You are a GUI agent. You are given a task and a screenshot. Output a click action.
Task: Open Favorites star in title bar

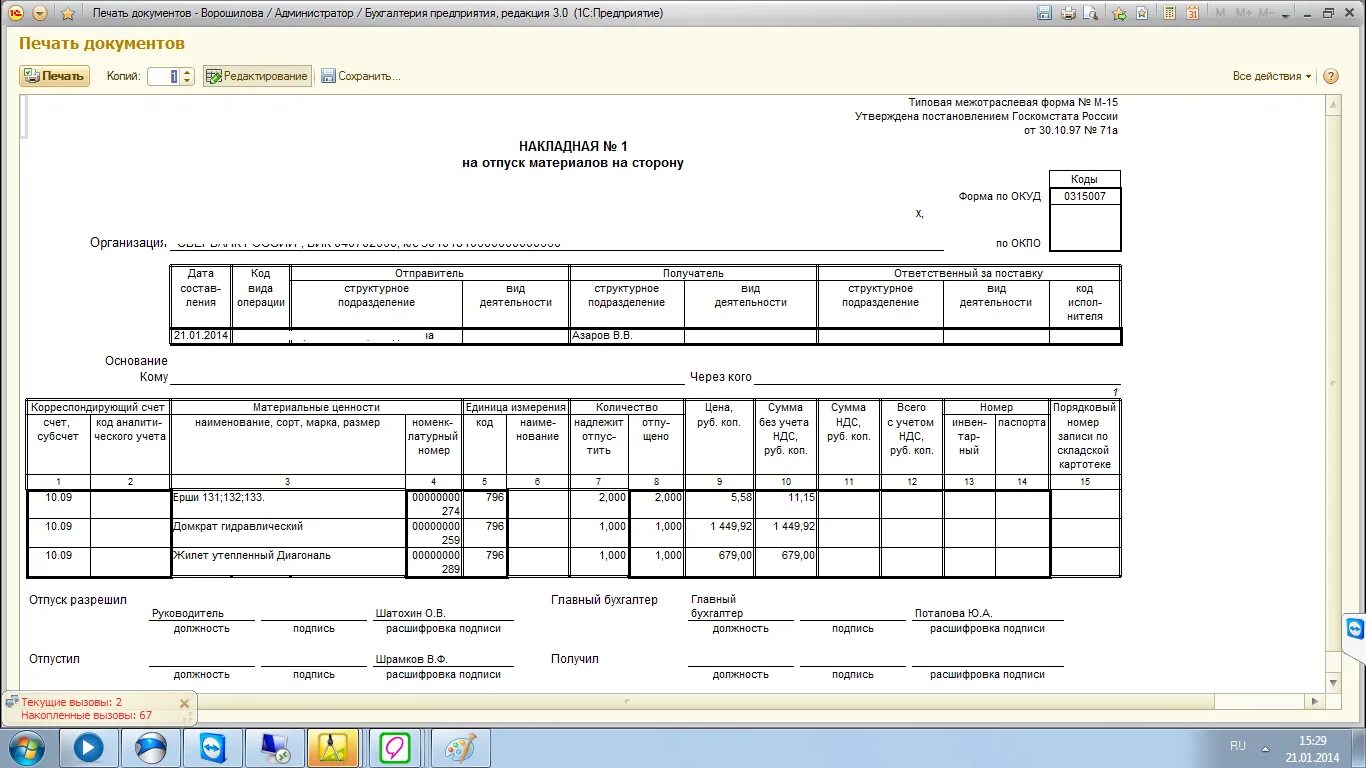click(x=68, y=13)
